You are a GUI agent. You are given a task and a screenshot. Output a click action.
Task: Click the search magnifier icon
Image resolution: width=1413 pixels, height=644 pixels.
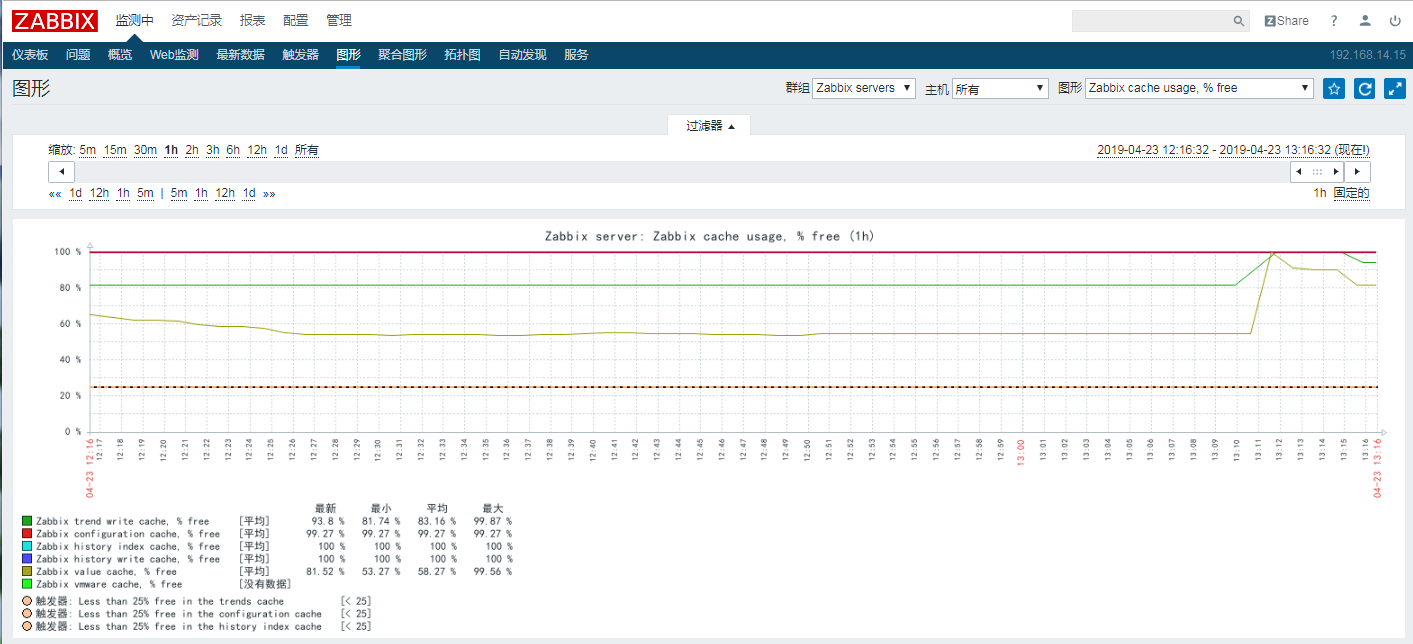point(1239,21)
